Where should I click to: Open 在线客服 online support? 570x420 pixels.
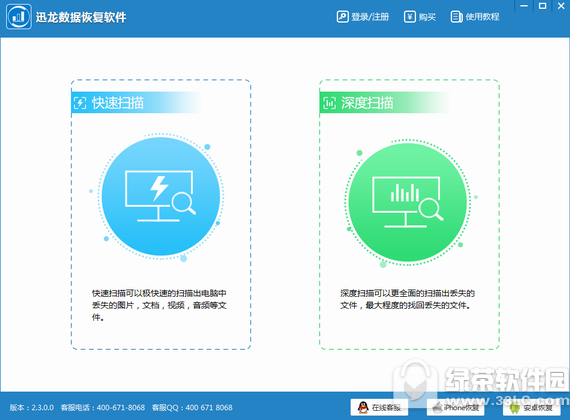pyautogui.click(x=379, y=407)
